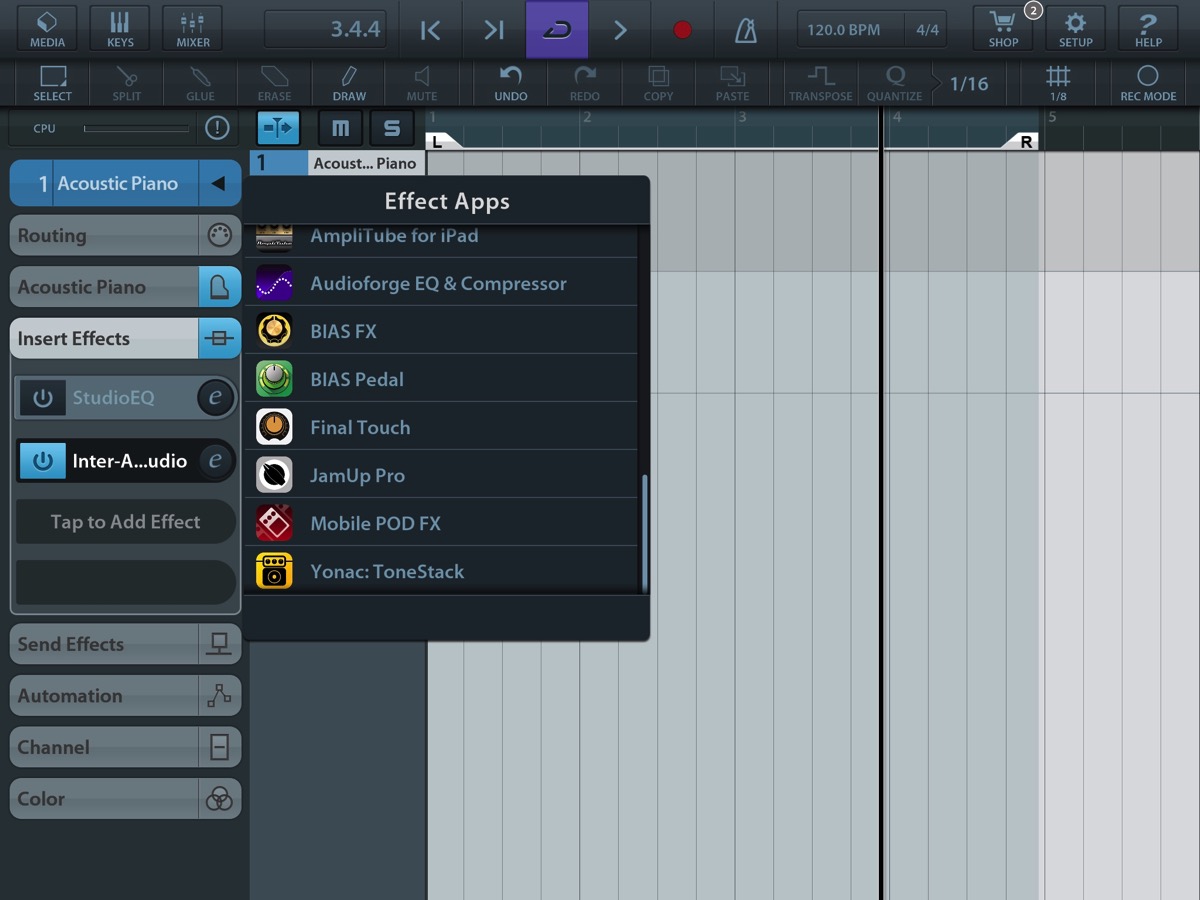Image resolution: width=1200 pixels, height=900 pixels.
Task: Click the 3.4.4 position display
Action: [326, 30]
